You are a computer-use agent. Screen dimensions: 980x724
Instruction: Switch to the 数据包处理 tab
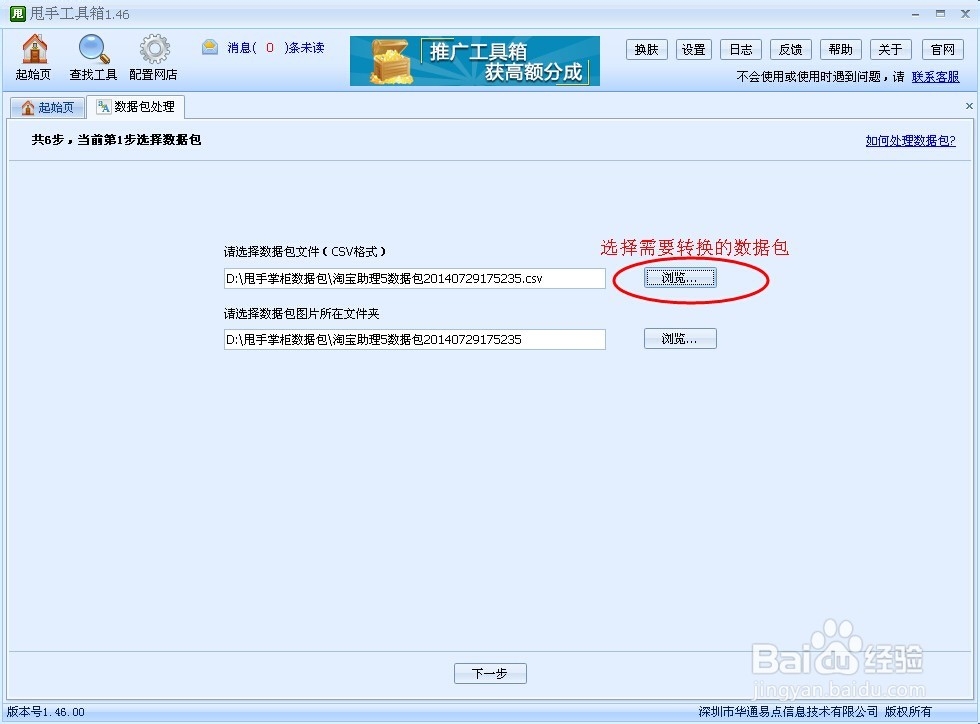[x=135, y=106]
